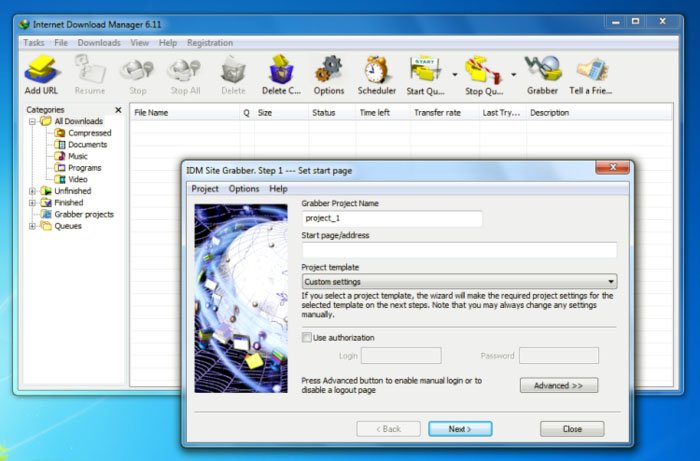Collapse the All Downloads tree node
Viewport: 700px width, 461px height.
click(x=32, y=121)
